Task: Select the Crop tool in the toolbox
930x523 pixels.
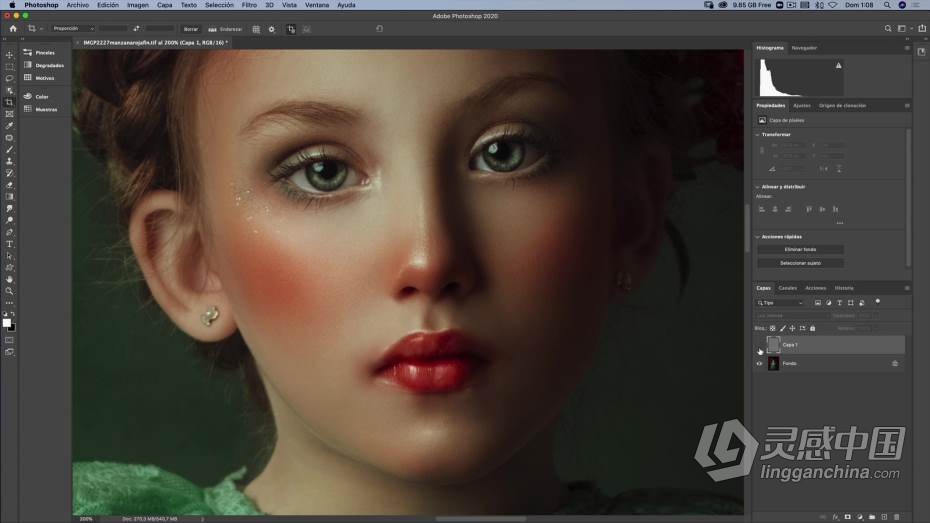Action: 9,102
